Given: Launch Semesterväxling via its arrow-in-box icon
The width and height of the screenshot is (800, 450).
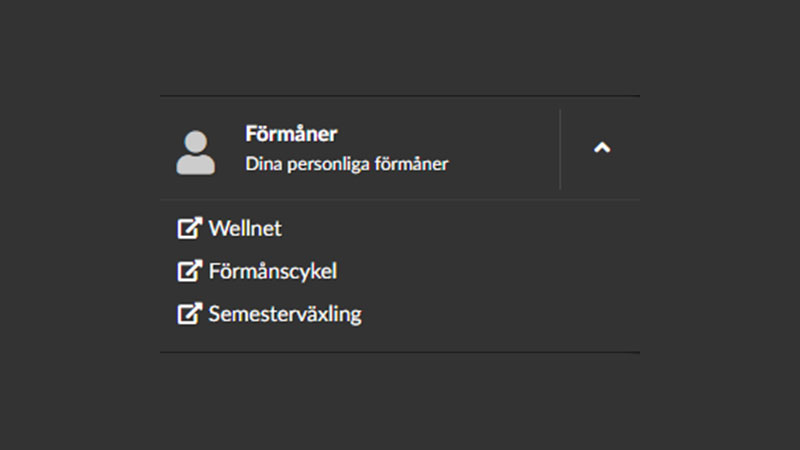Looking at the screenshot, I should click(189, 314).
